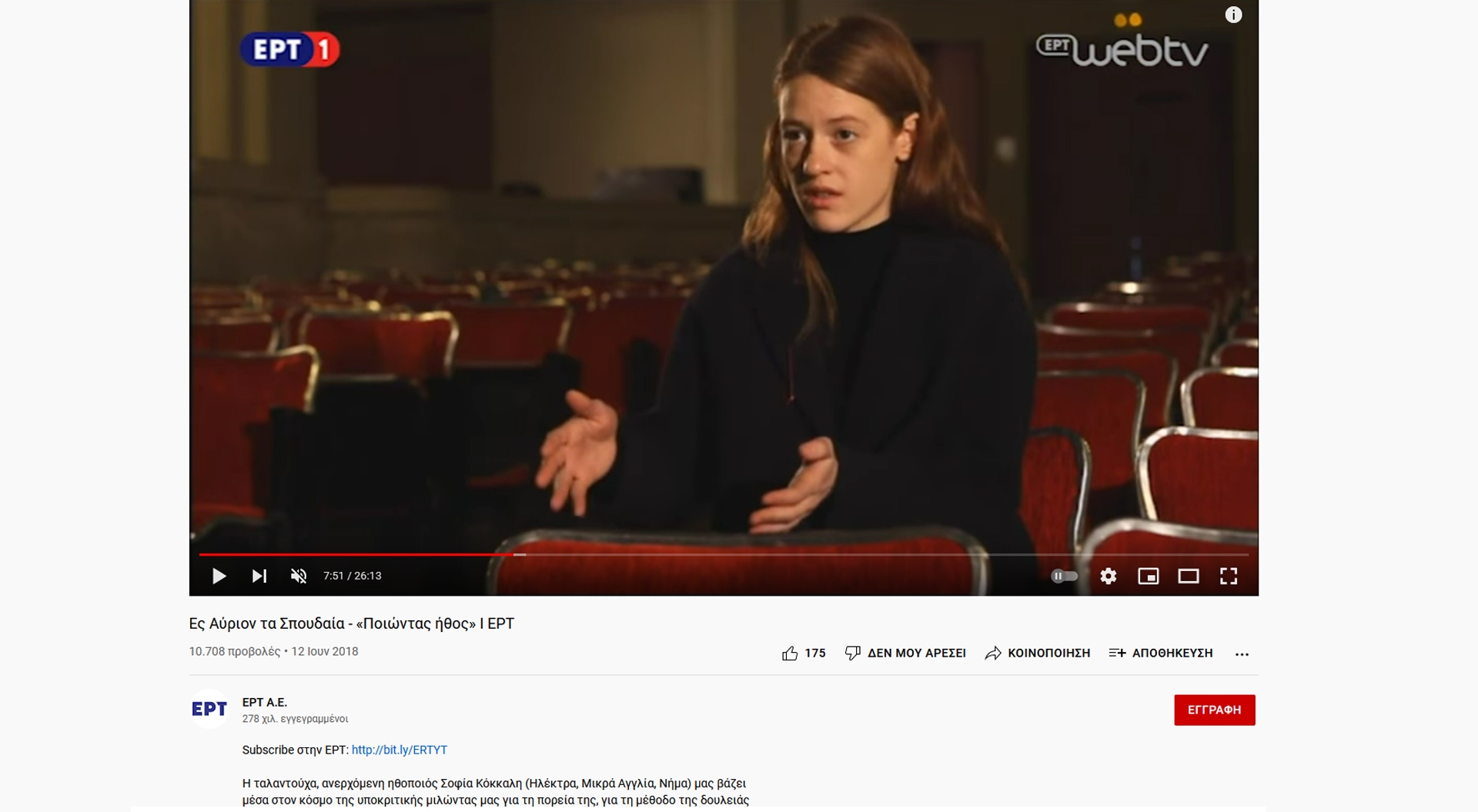Unmute the video sound
Viewport: 1478px width, 812px height.
[299, 576]
